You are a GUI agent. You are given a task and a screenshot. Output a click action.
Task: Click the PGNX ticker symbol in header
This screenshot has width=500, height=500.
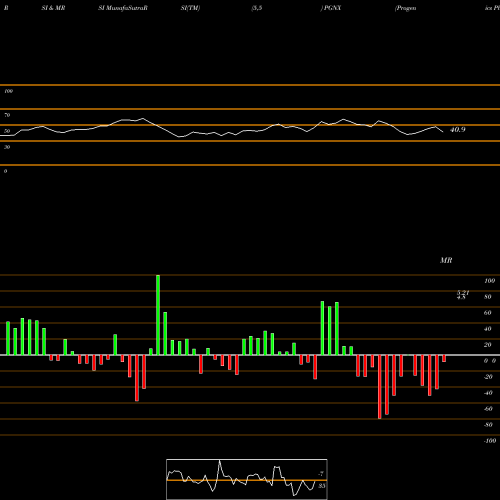pyautogui.click(x=332, y=8)
